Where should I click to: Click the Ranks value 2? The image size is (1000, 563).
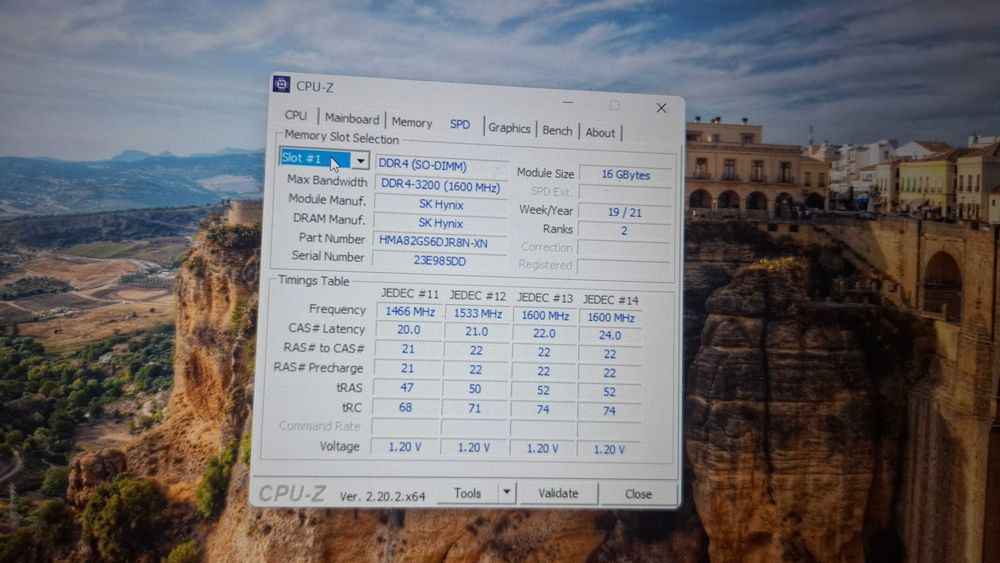(624, 231)
